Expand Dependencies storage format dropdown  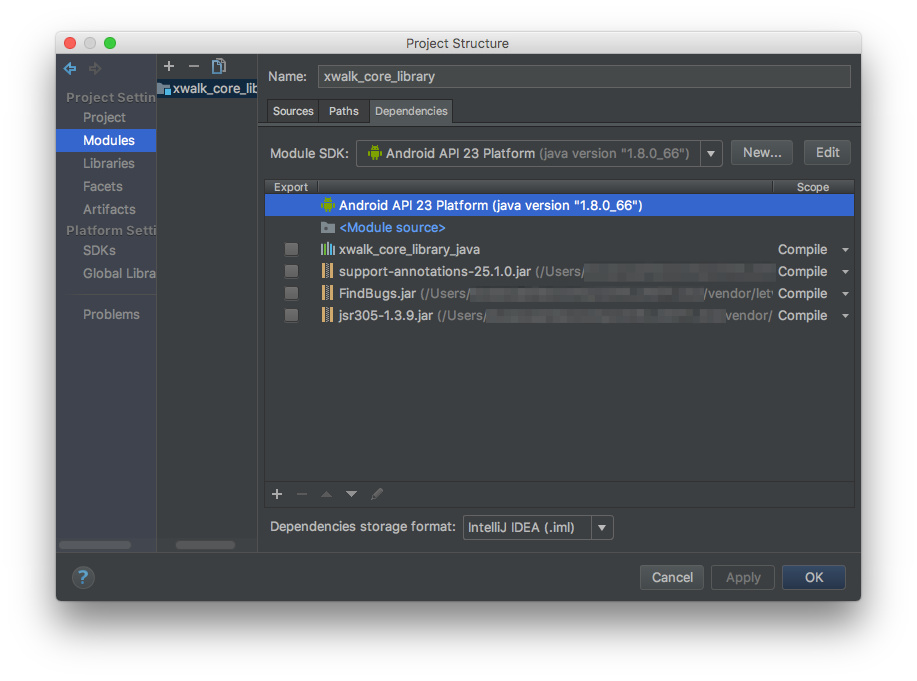coord(602,527)
